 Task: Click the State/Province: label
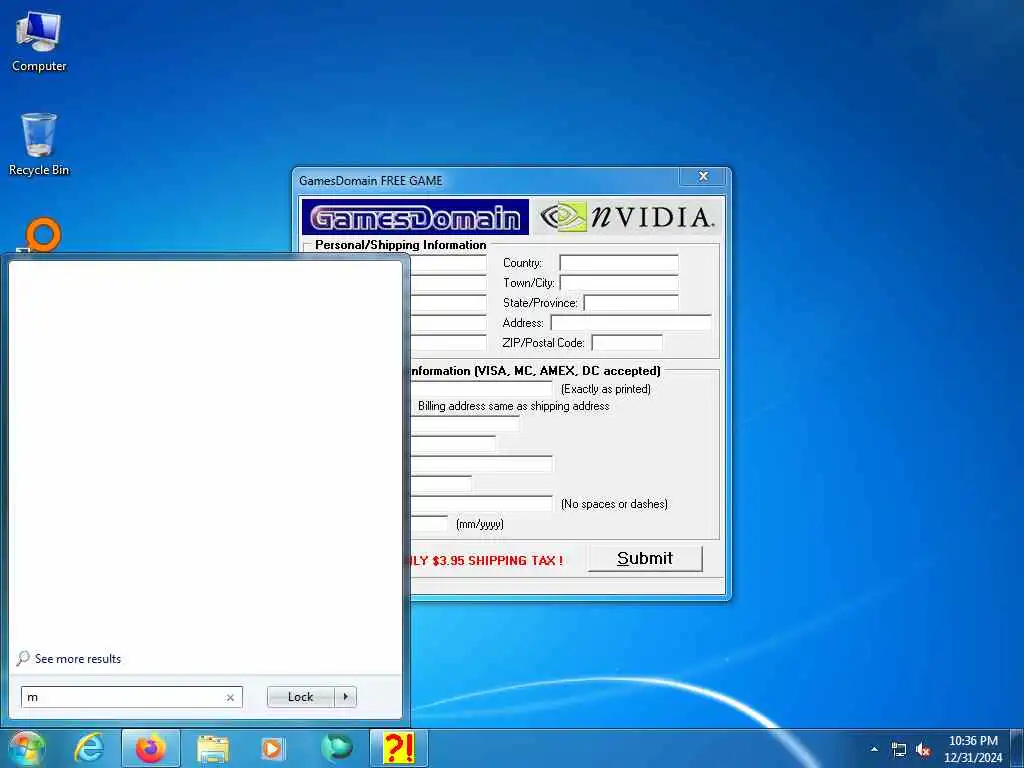coord(540,303)
